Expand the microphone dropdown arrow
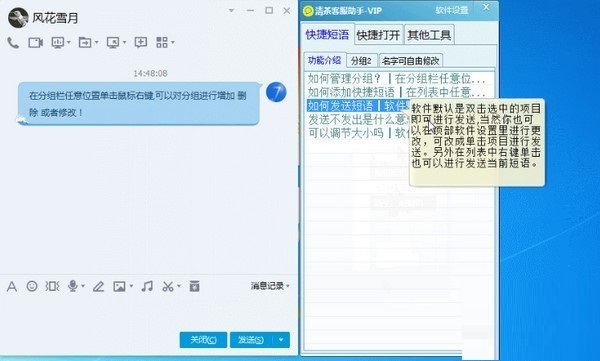The width and height of the screenshot is (600, 361). (83, 286)
